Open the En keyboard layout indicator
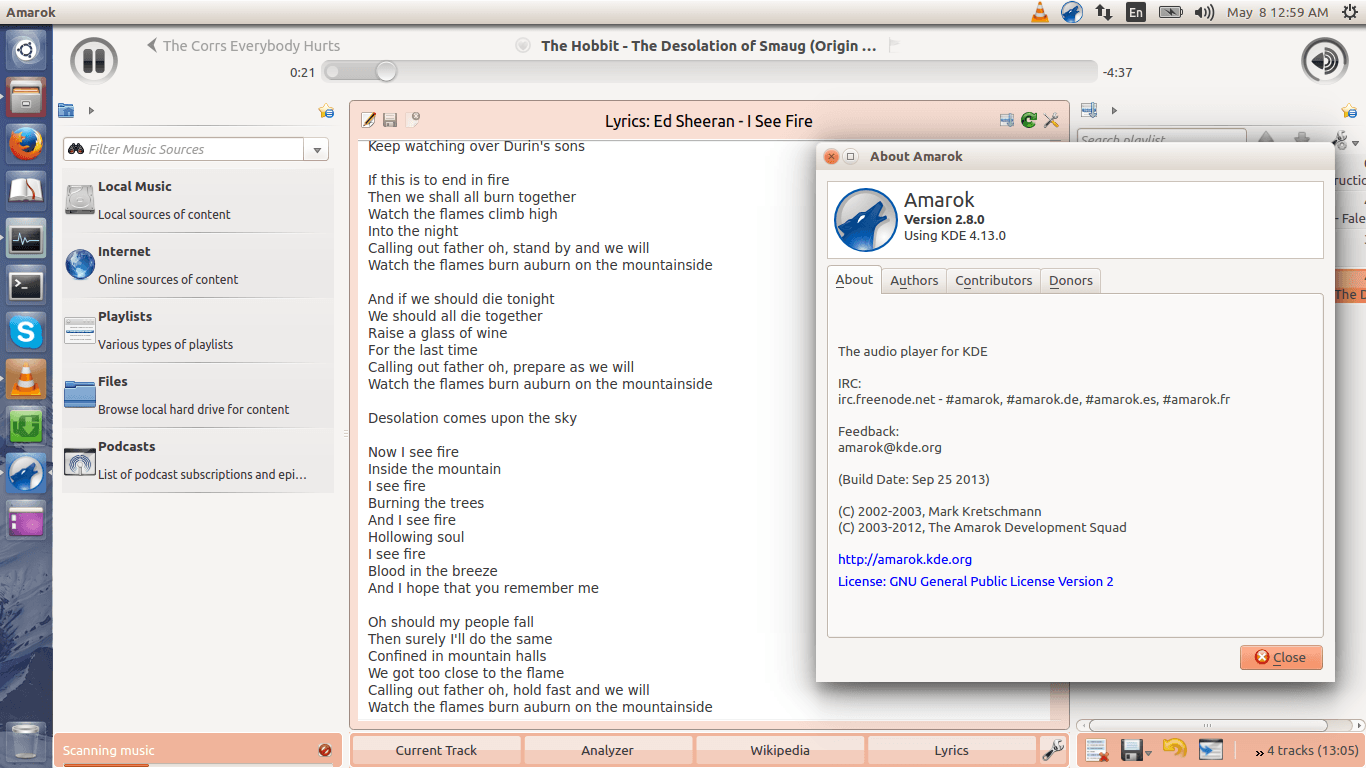This screenshot has width=1366, height=768. (1136, 12)
